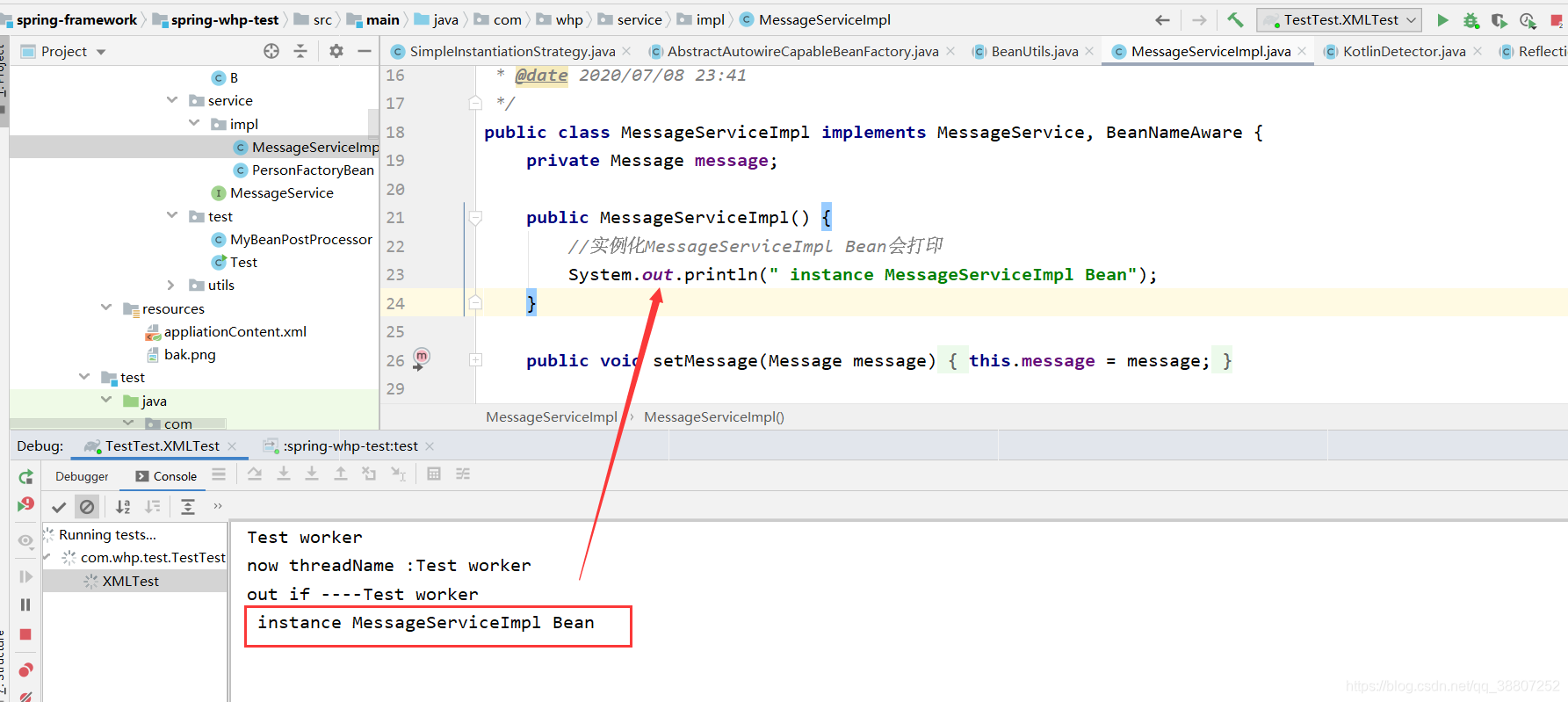Toggle show passed tests checkmark
The height and width of the screenshot is (702, 1568).
[59, 507]
